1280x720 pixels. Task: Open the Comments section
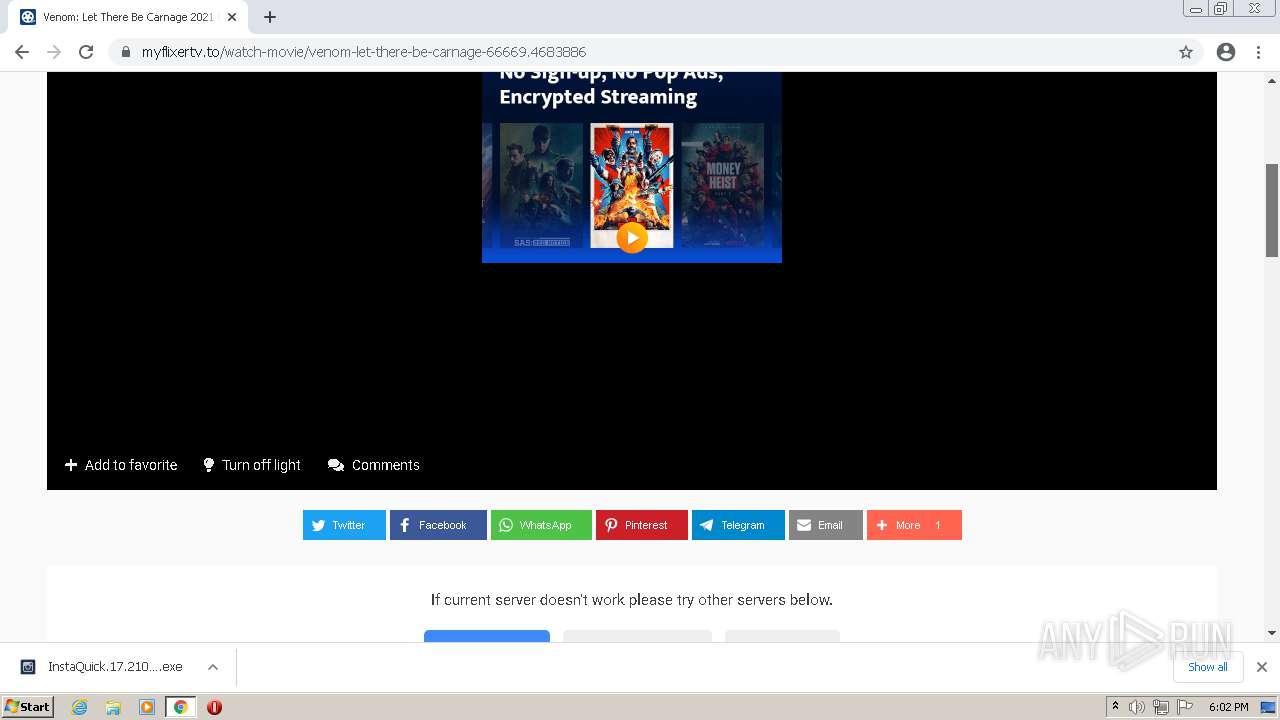coord(374,465)
